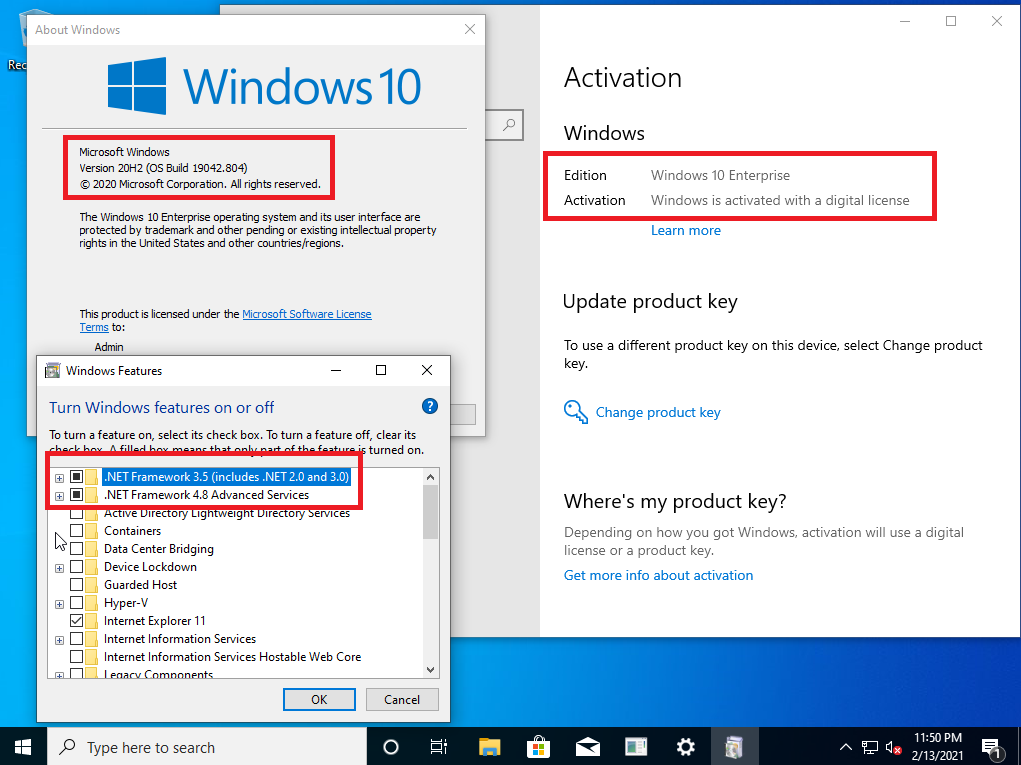Click the taskbar search box
This screenshot has height=765, width=1021.
pos(207,747)
